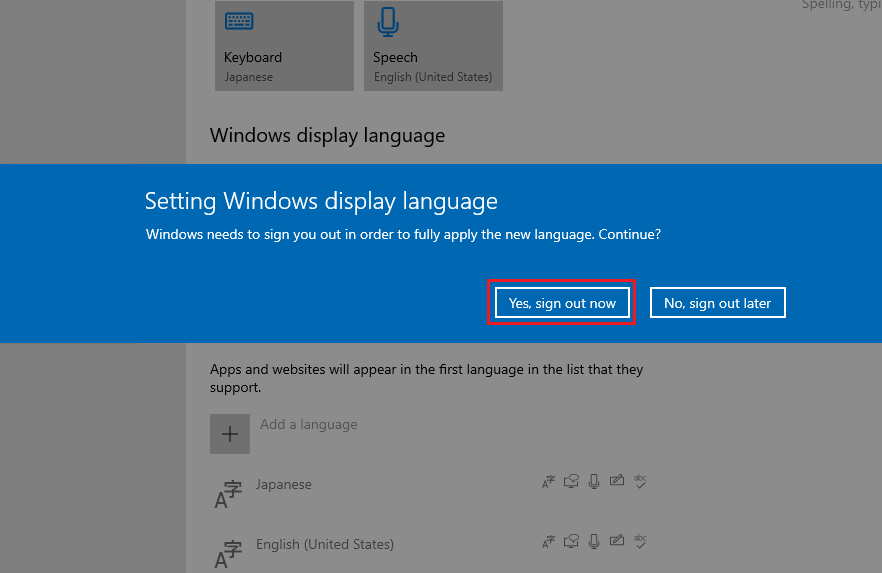Click the Windows display language heading
Viewport: 882px width, 573px height.
click(327, 136)
